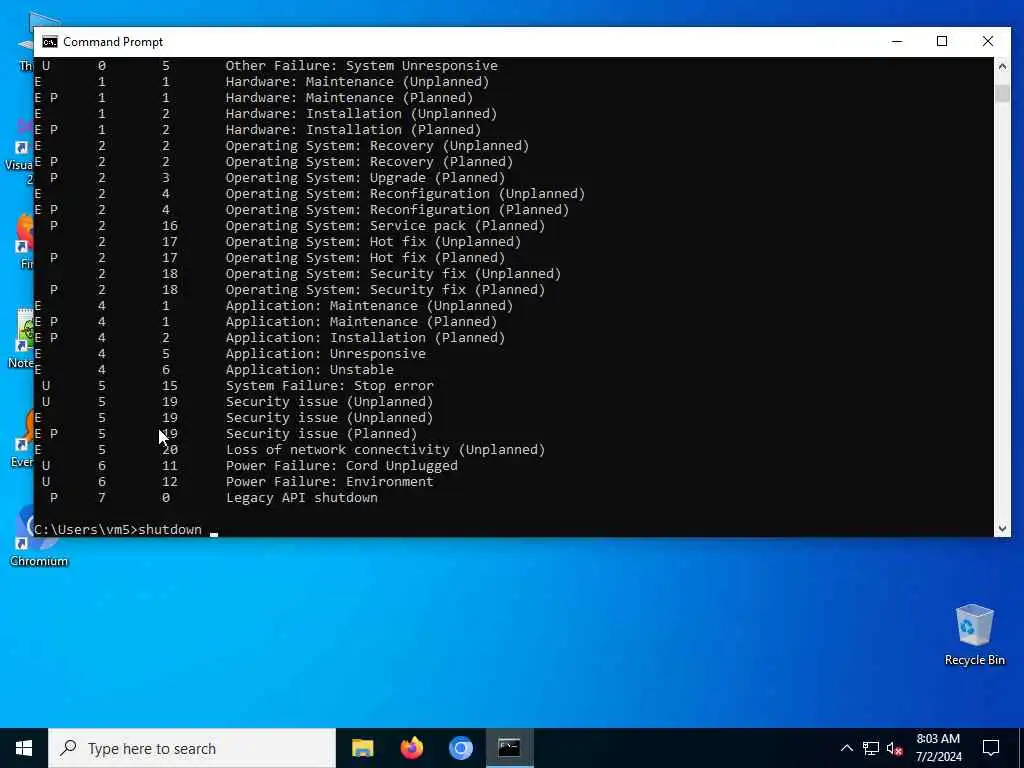Click 'Operating System: Recovery (Unplanned)' text
Screen dimensions: 1024x768
point(377,146)
